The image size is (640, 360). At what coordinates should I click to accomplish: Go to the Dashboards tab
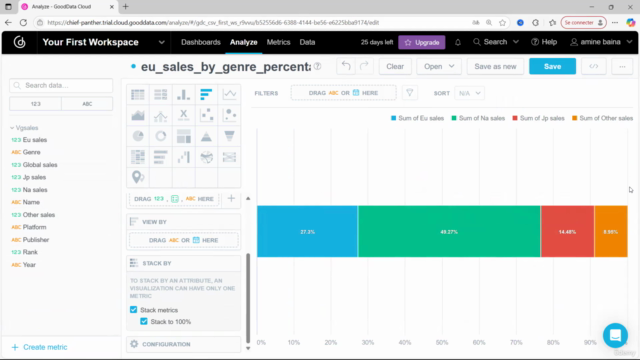[201, 42]
